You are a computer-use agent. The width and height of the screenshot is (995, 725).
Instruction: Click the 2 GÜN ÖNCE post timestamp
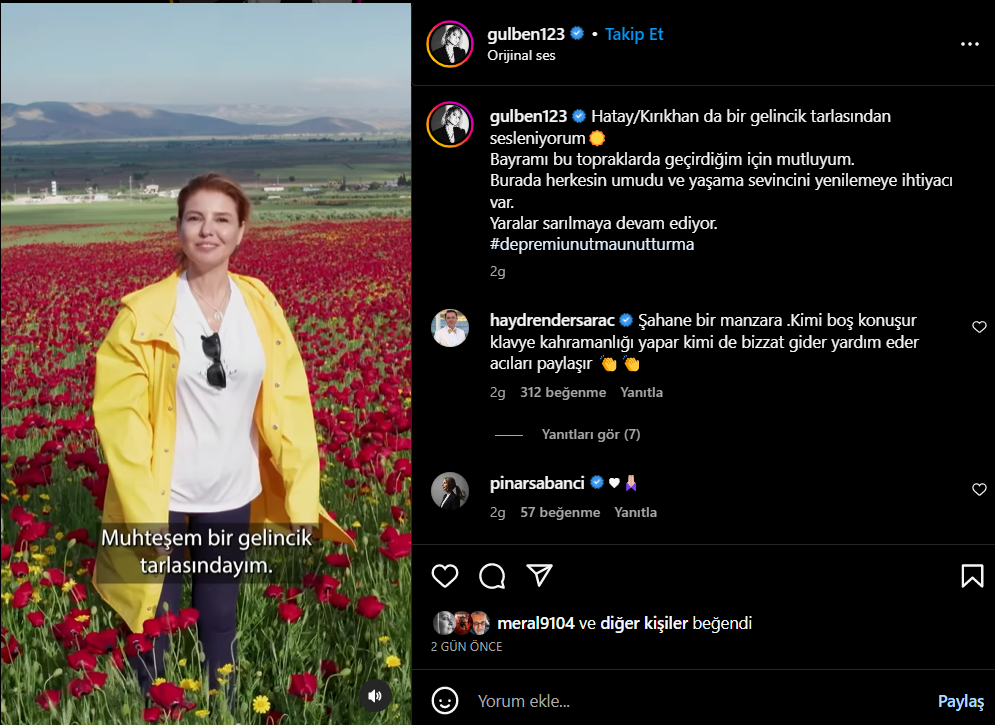466,647
